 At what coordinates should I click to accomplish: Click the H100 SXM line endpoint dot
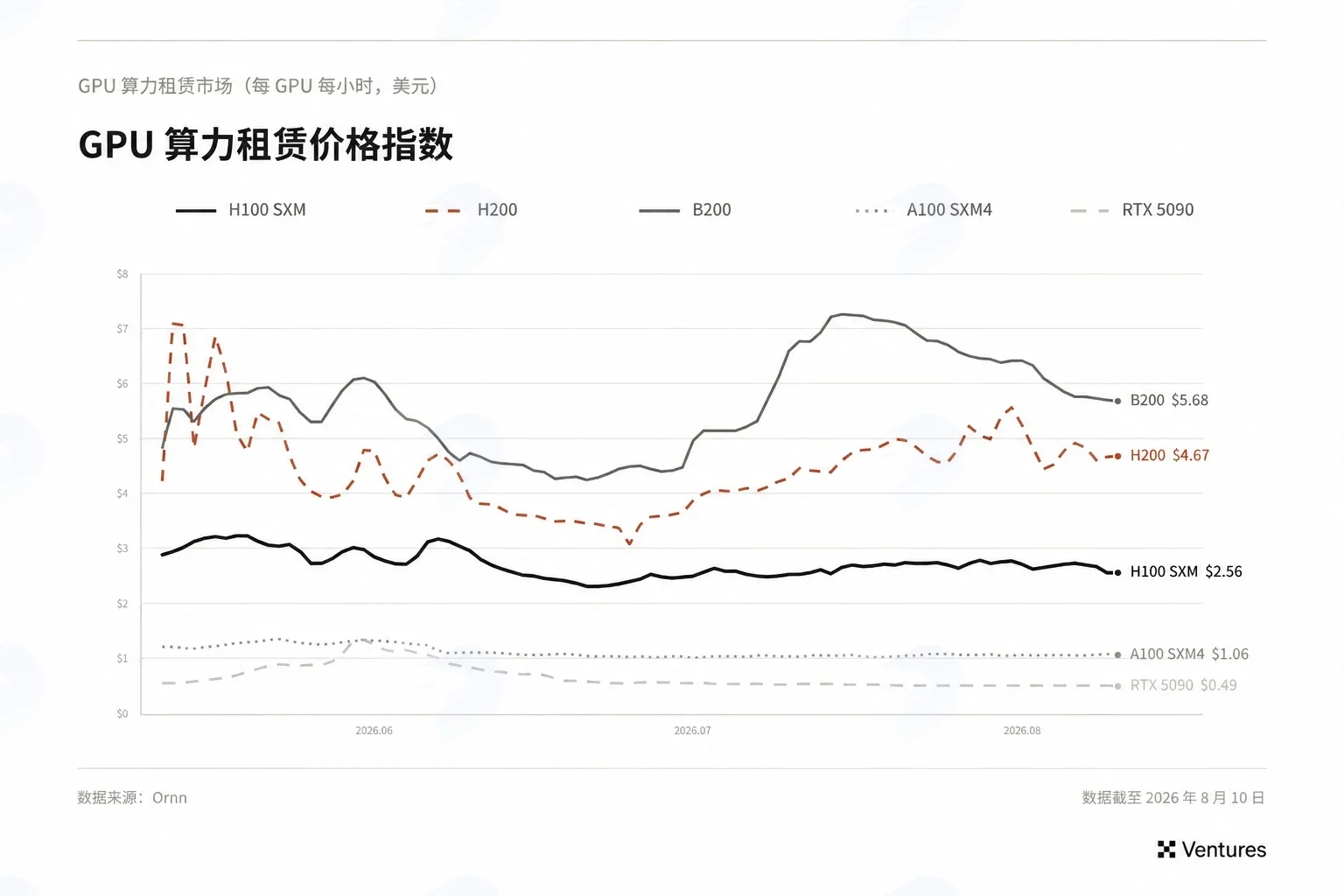pyautogui.click(x=1117, y=573)
